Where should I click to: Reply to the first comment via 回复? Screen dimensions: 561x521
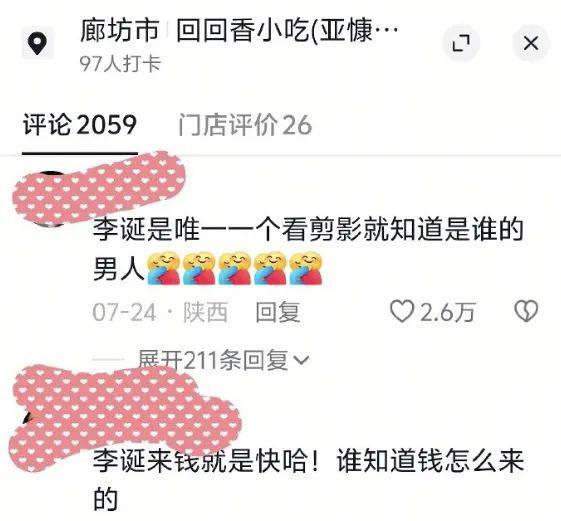pos(278,312)
